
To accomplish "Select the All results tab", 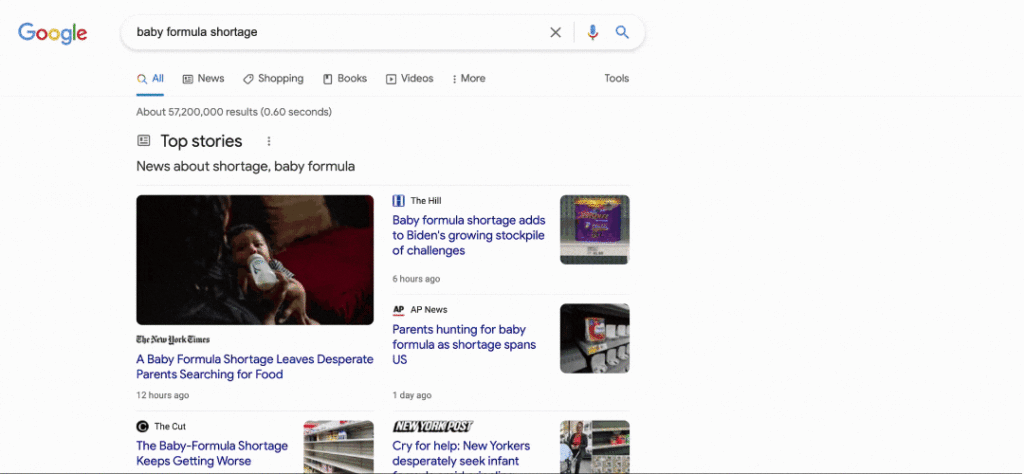I will [150, 78].
